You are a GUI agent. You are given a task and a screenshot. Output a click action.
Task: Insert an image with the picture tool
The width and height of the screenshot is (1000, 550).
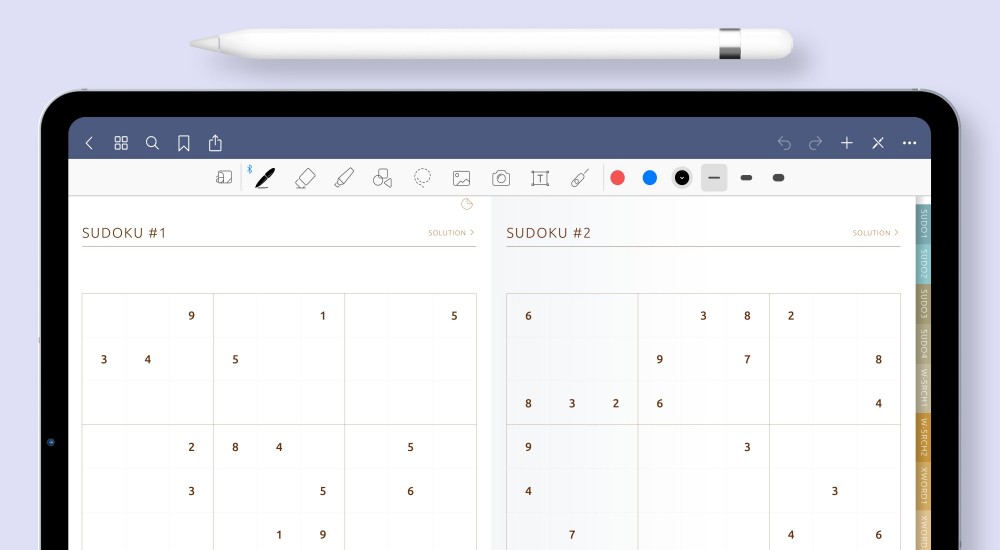coord(461,178)
